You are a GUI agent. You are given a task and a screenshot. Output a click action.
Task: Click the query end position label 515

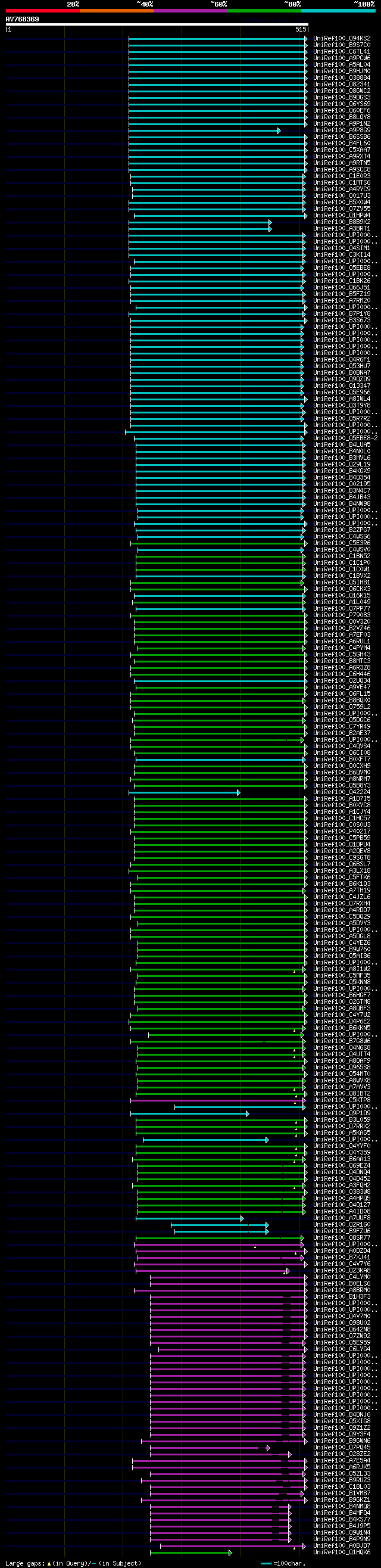tap(301, 29)
